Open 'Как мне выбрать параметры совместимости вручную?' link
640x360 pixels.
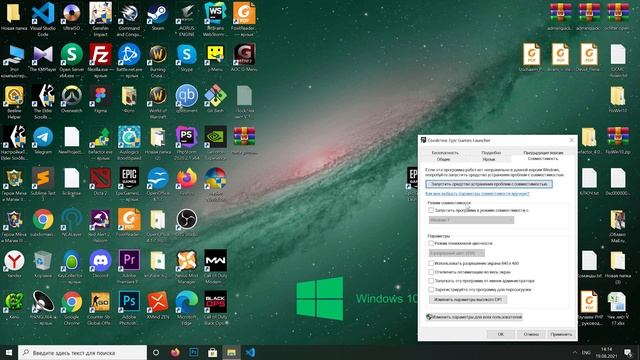coord(477,193)
